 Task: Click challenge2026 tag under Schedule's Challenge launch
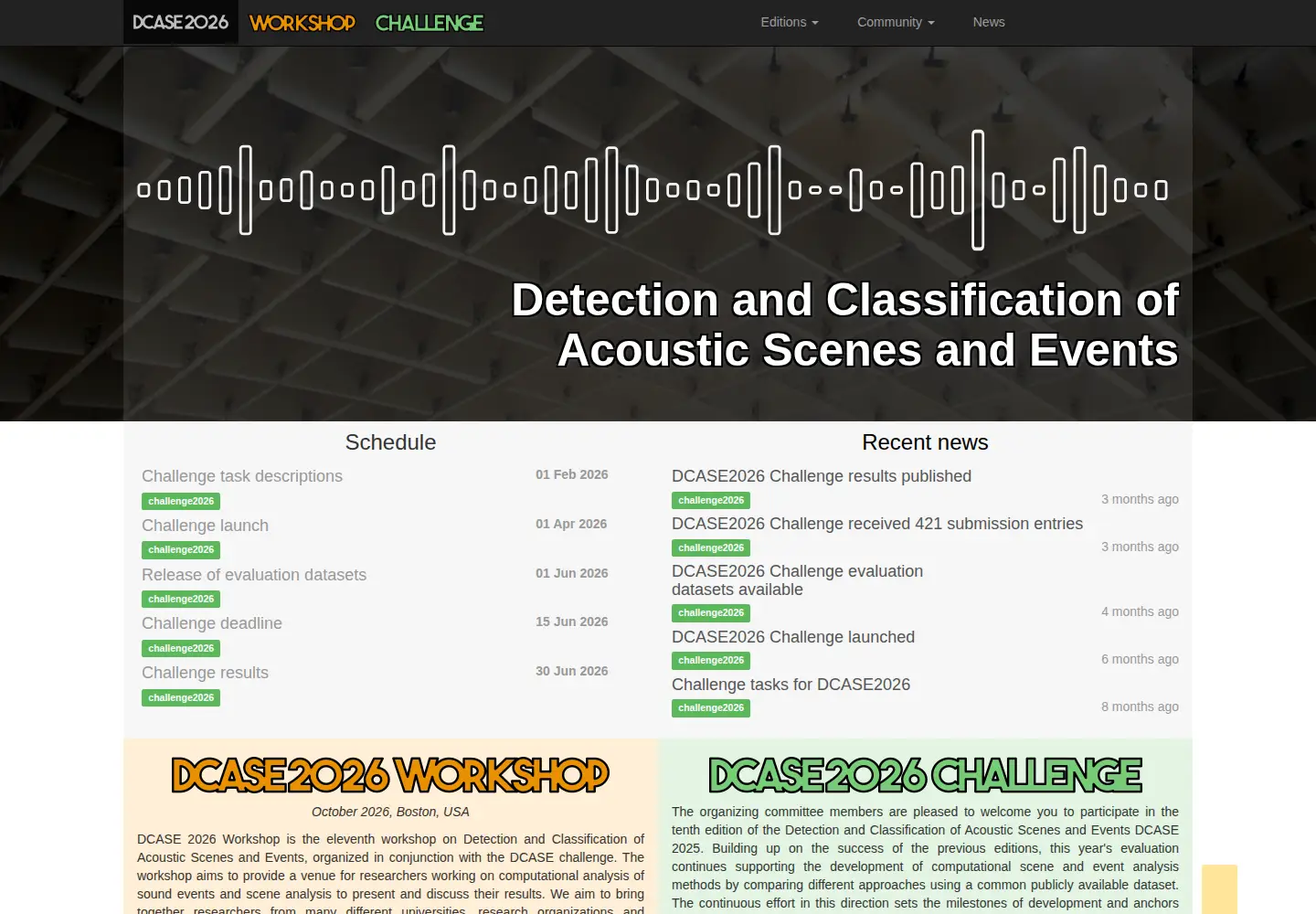pos(181,549)
